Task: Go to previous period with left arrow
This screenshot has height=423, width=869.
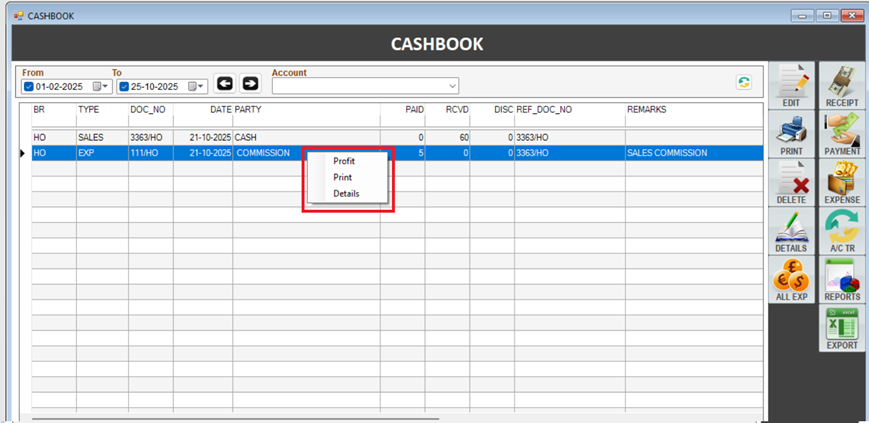Action: coord(224,83)
